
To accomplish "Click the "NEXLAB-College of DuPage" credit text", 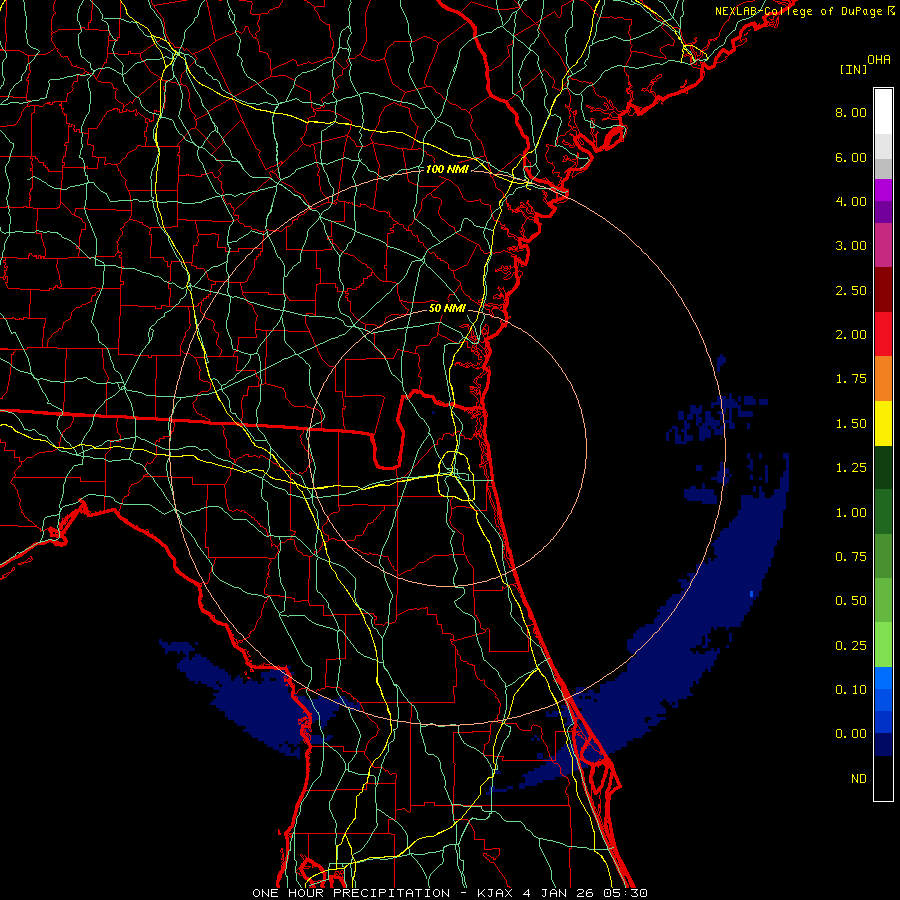I will point(800,11).
